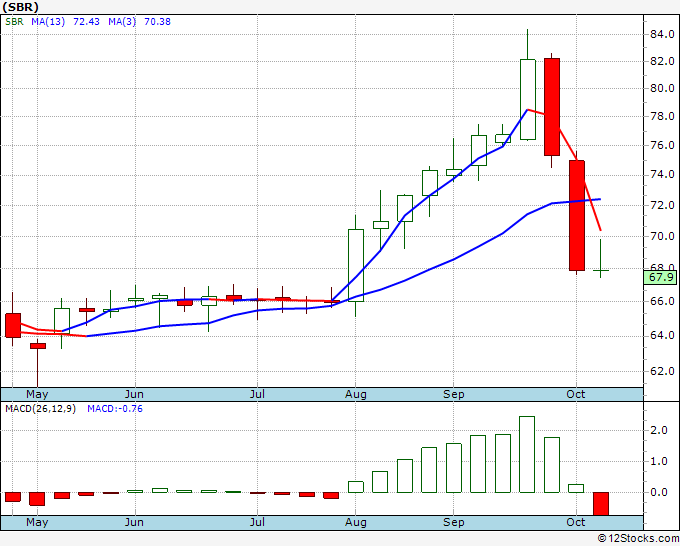The height and width of the screenshot is (546, 680).
Task: Click Oct on the price chart axis
Action: pyautogui.click(x=575, y=394)
